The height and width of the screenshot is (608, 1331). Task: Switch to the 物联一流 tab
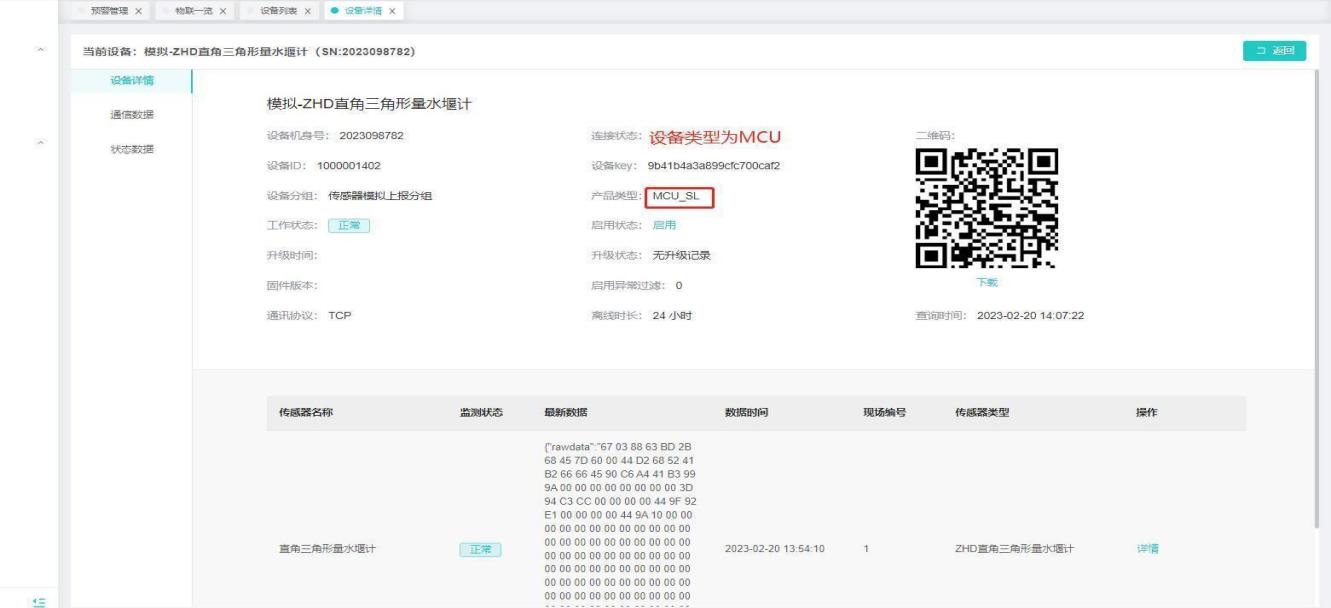click(x=193, y=11)
